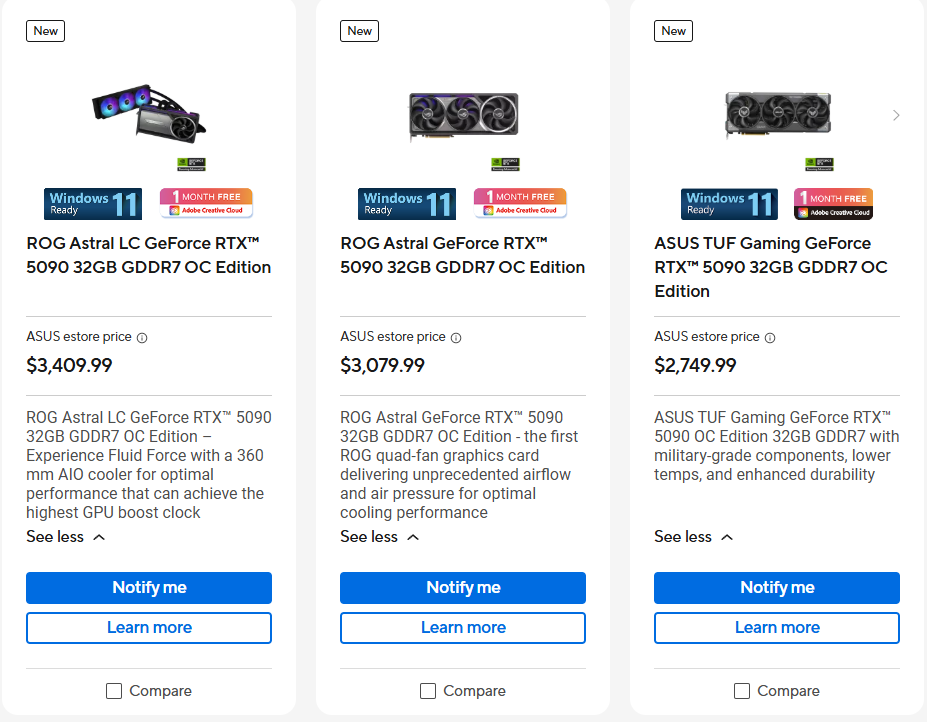This screenshot has width=927, height=722.
Task: Tick Compare for the ASUS TUF Gaming card
Action: tap(742, 690)
